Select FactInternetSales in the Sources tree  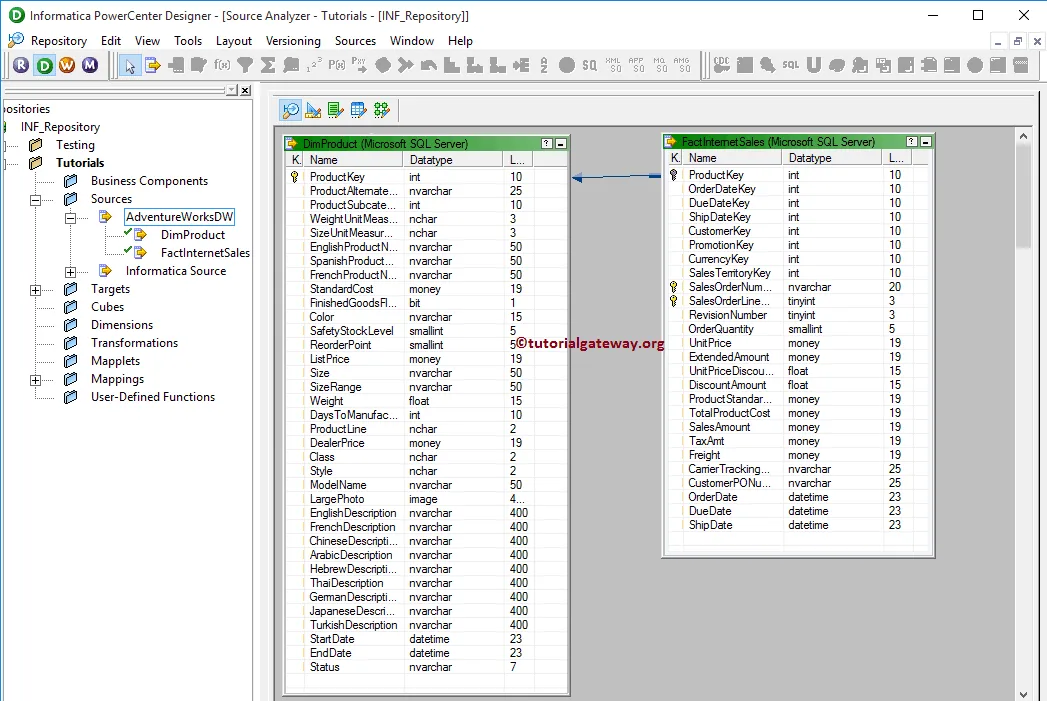[205, 253]
